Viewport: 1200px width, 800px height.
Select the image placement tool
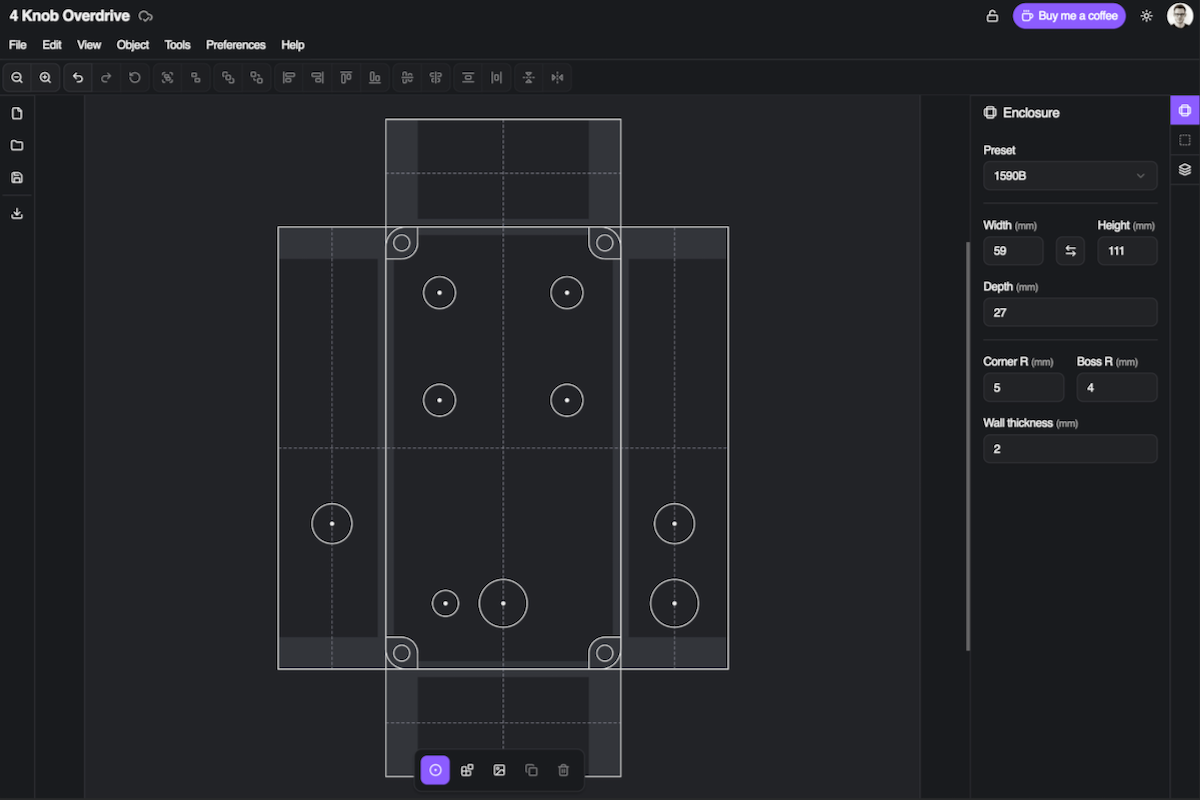(499, 770)
